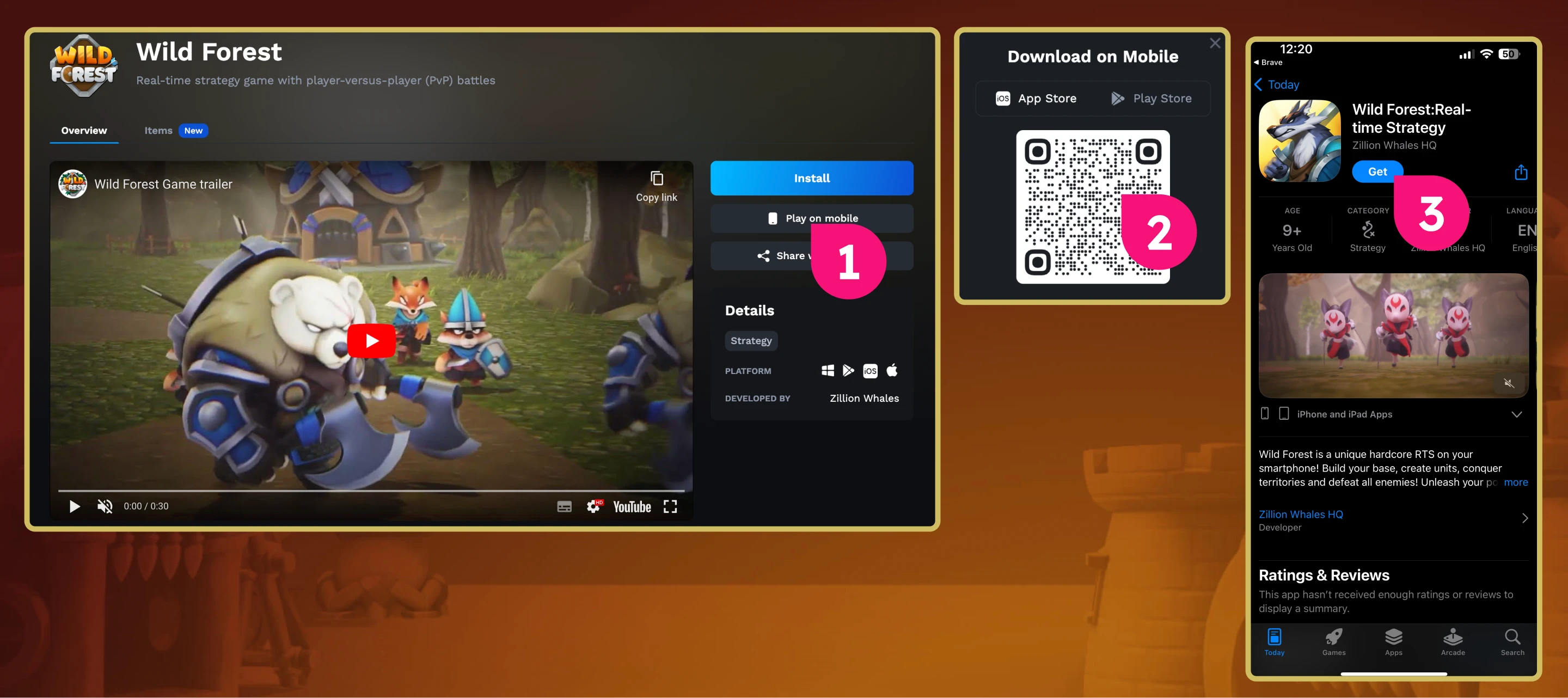Click the Wild Forest logo image
Image resolution: width=1568 pixels, height=698 pixels.
pos(83,66)
